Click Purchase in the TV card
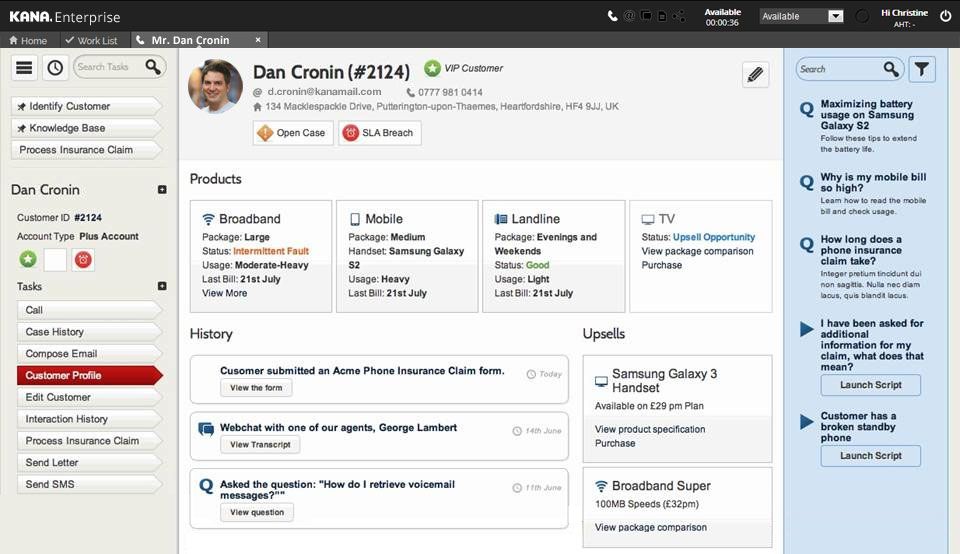The image size is (960, 554). [661, 265]
